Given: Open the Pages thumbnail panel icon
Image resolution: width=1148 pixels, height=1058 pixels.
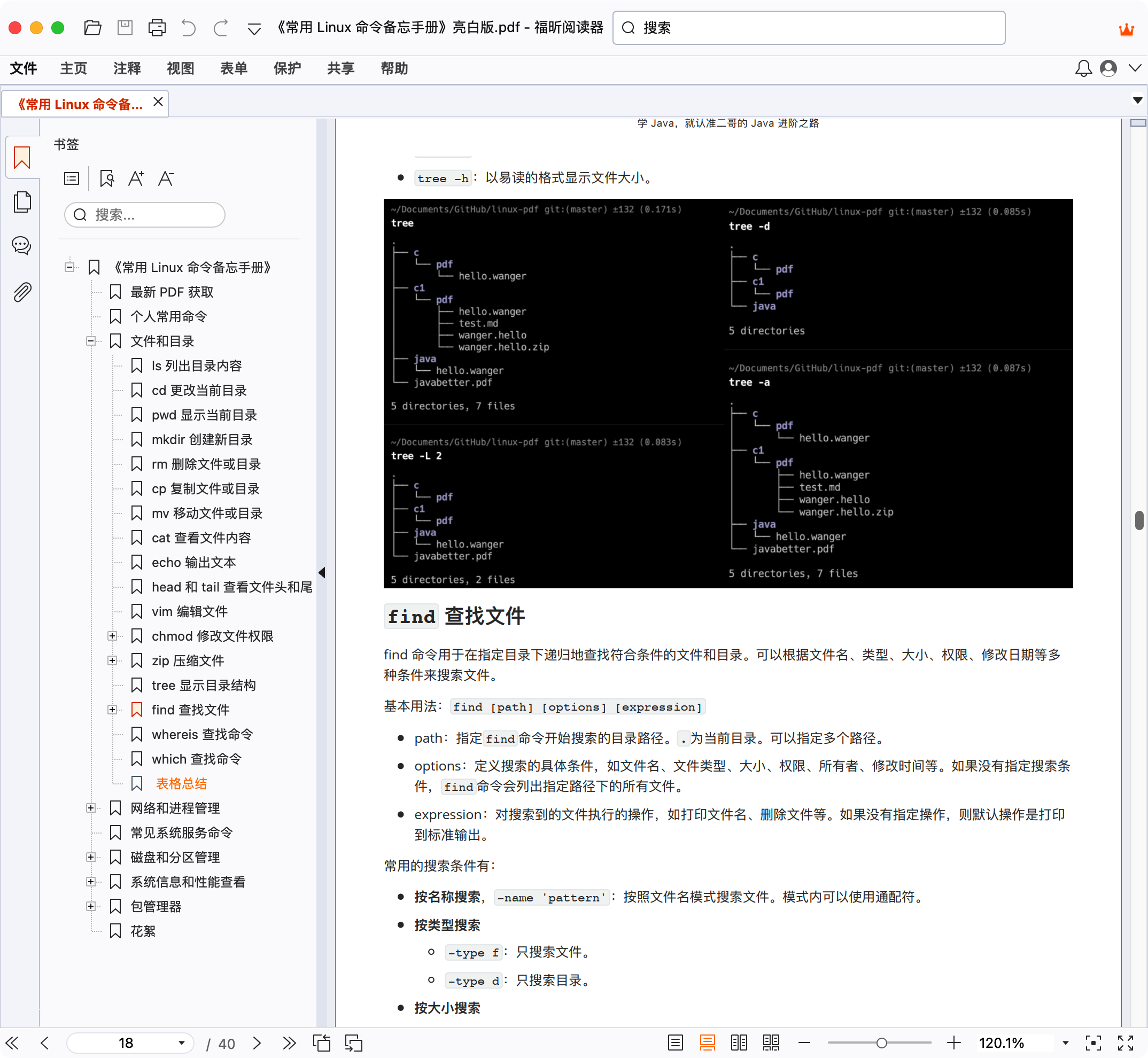Looking at the screenshot, I should pos(22,202).
